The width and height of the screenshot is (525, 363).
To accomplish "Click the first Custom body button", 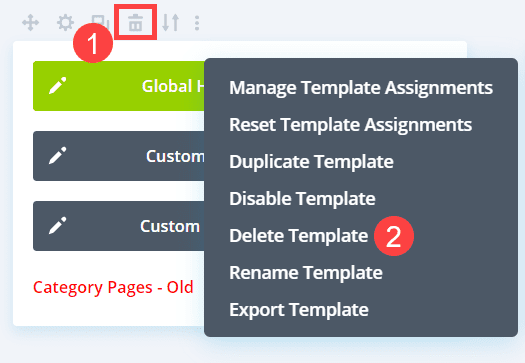I will 119,156.
